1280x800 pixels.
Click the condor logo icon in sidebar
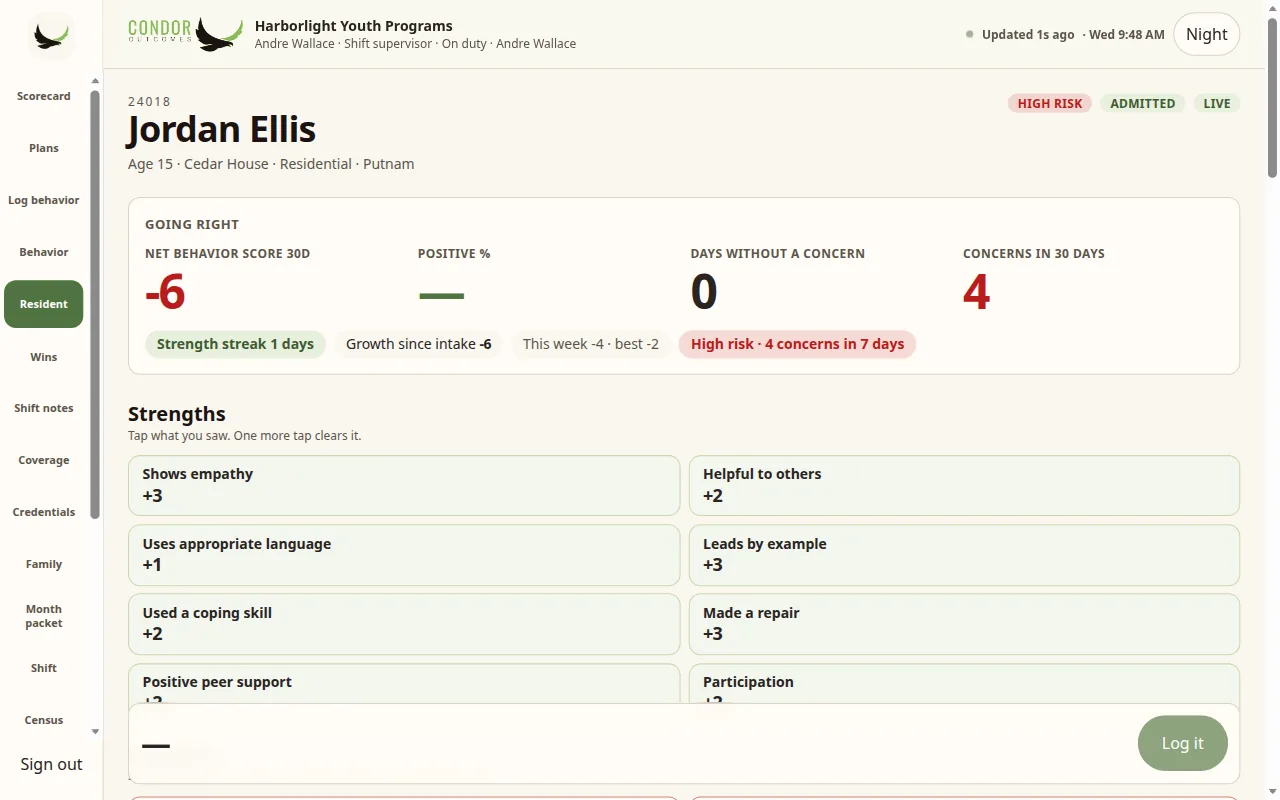tap(51, 36)
